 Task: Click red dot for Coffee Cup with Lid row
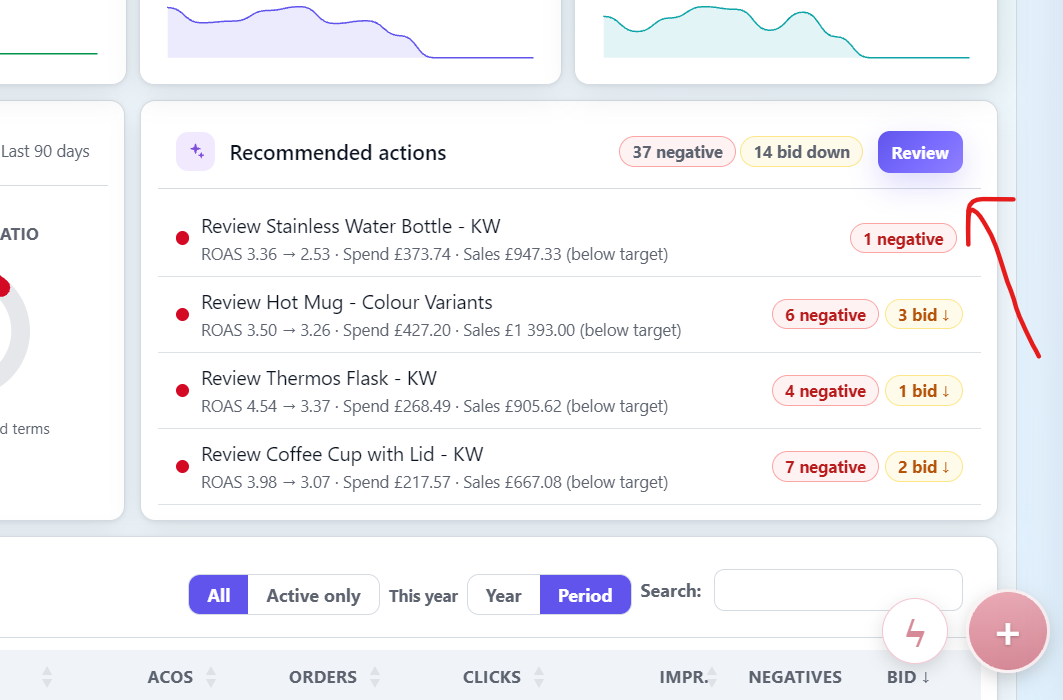point(182,466)
